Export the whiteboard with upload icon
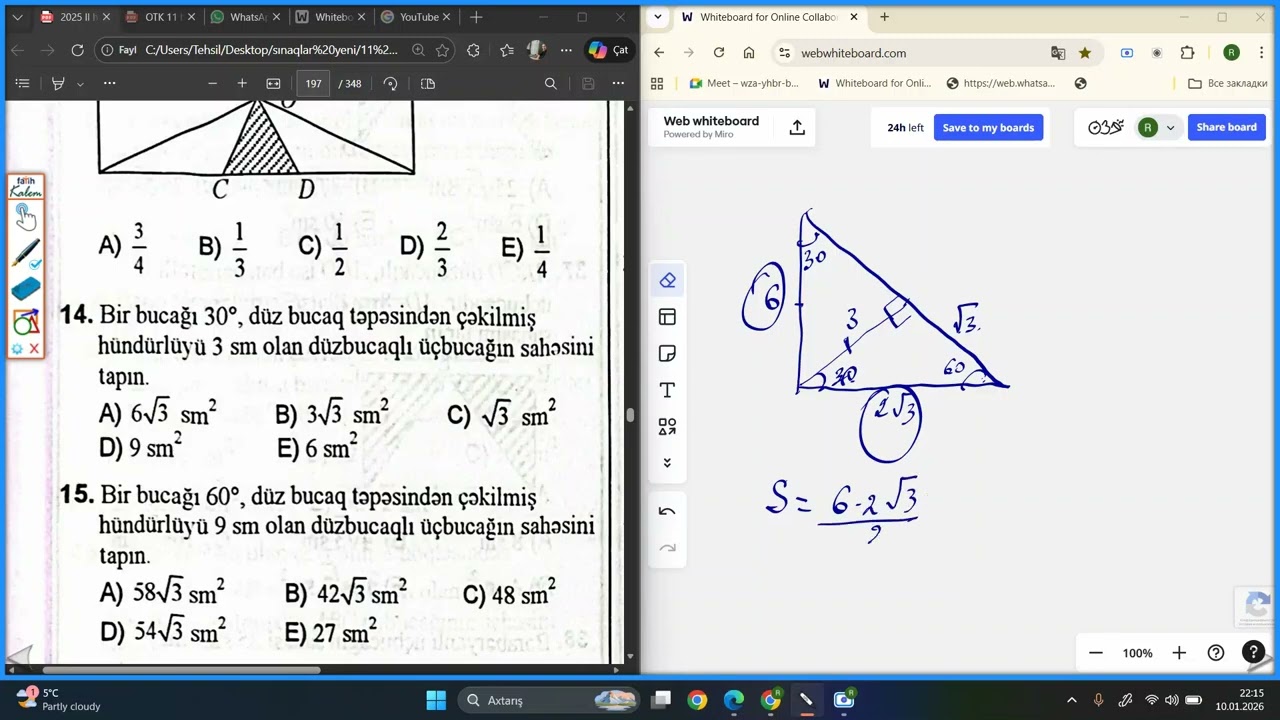Viewport: 1280px width, 720px height. (x=797, y=127)
